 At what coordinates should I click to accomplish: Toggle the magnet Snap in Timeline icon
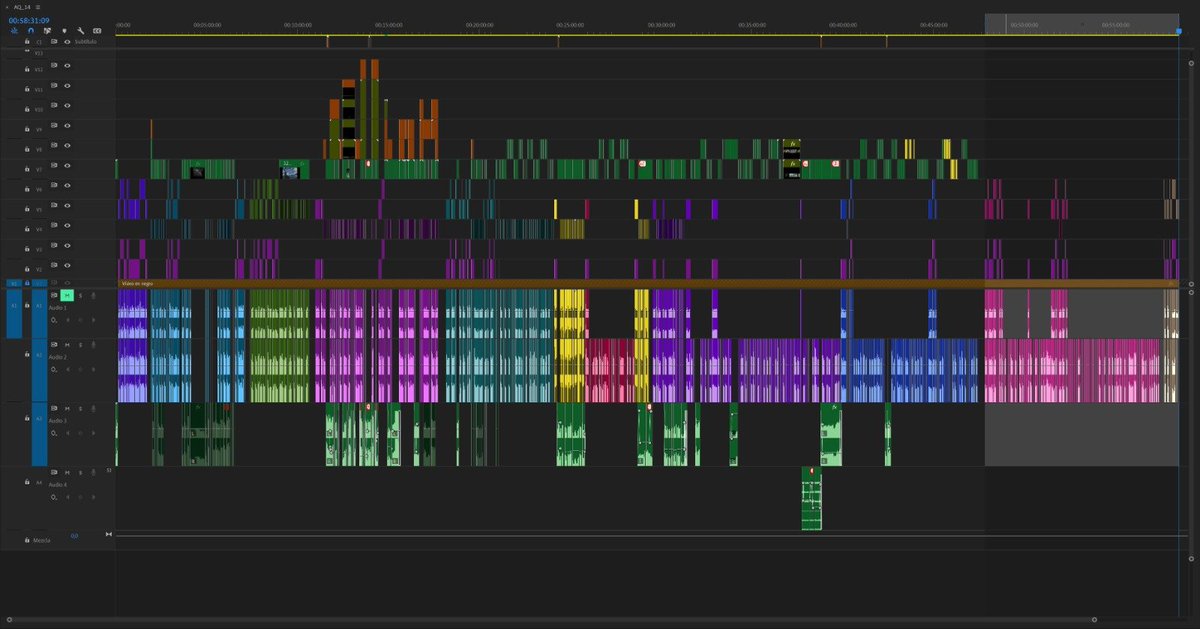click(31, 31)
